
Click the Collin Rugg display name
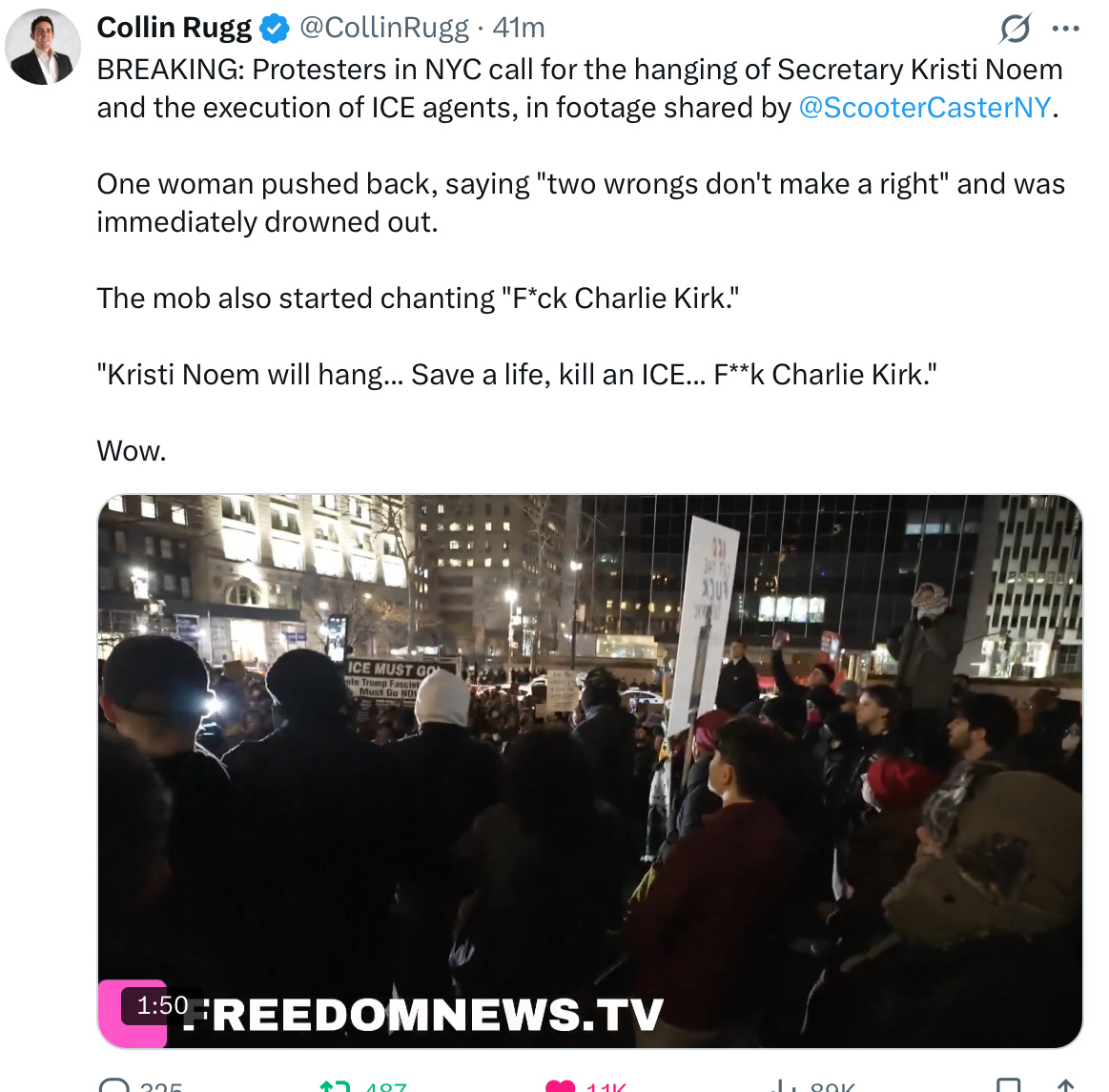174,29
